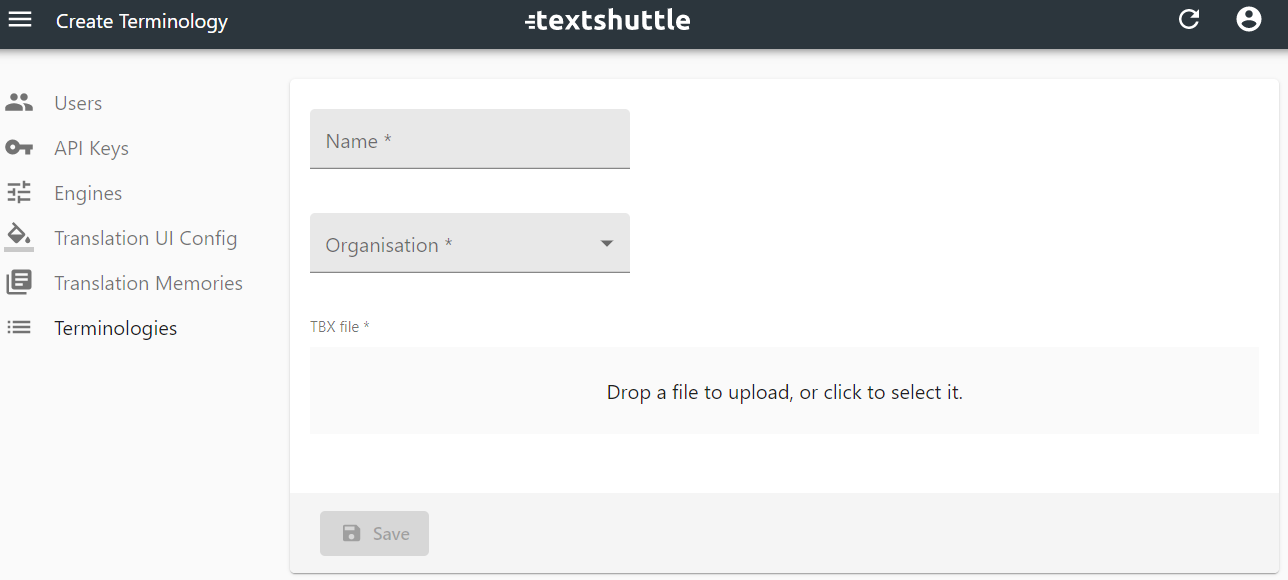
Task: Click the TBX file upload drop zone
Action: [x=784, y=391]
